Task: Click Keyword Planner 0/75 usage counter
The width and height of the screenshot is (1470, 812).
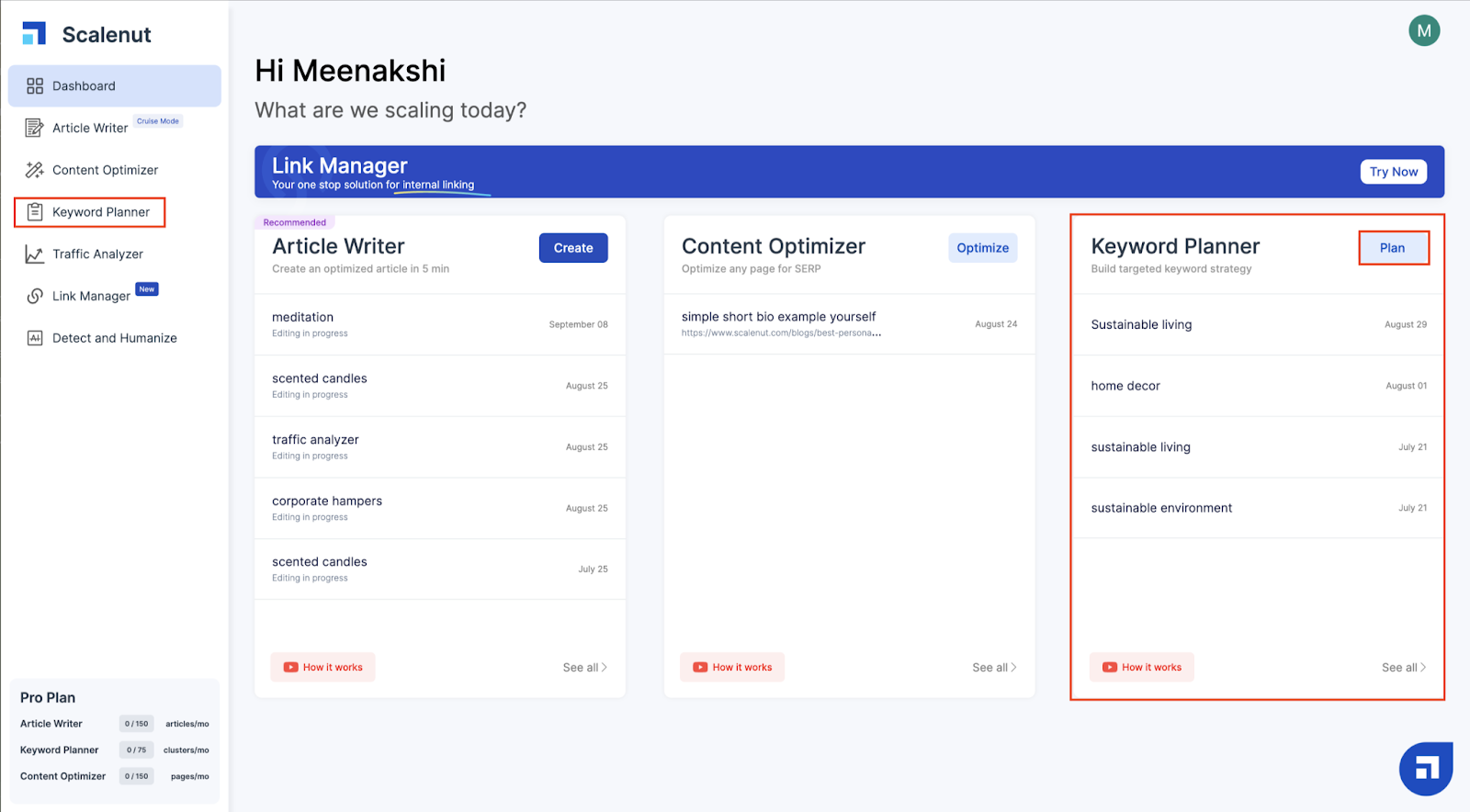Action: click(x=136, y=750)
